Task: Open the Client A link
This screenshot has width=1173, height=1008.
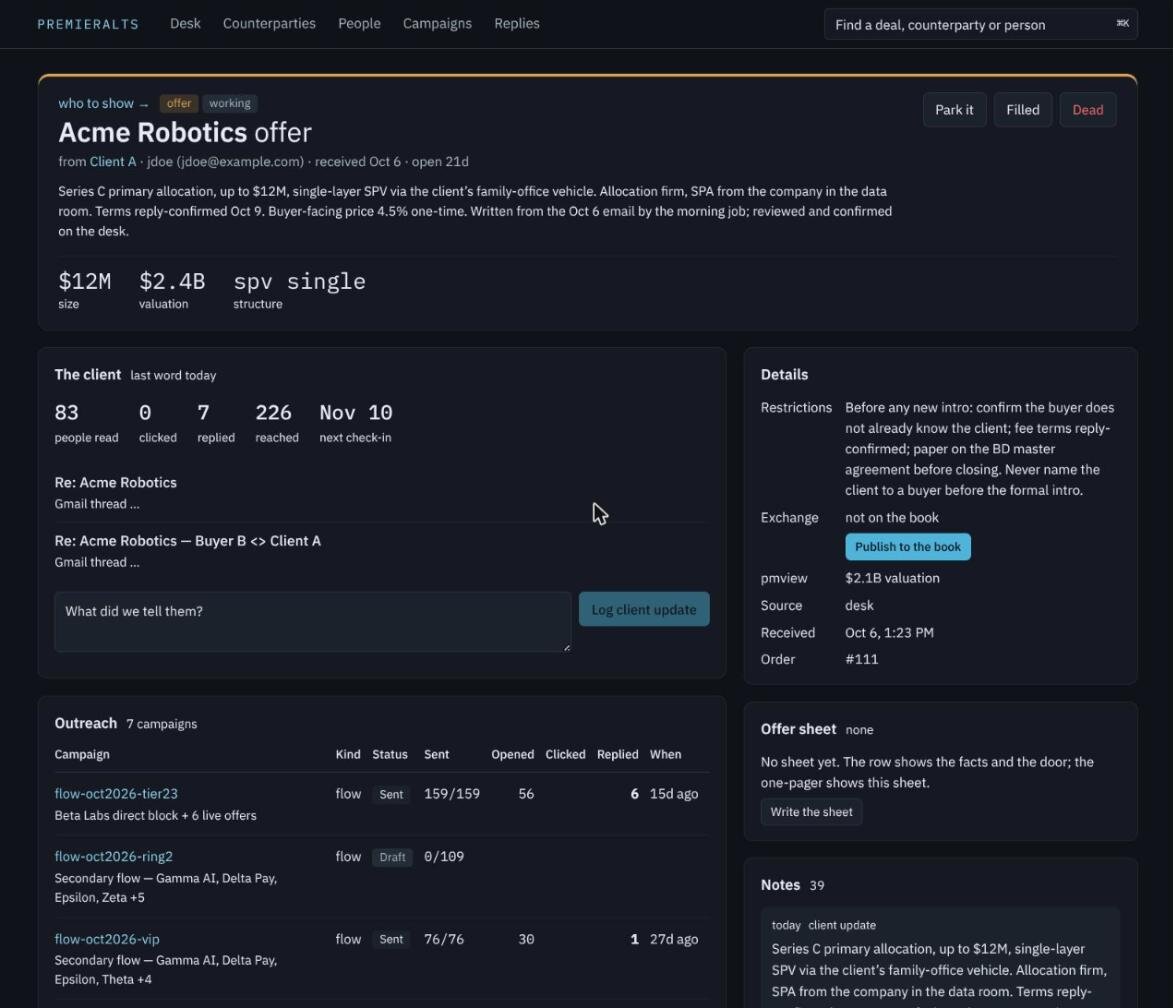Action: point(113,162)
